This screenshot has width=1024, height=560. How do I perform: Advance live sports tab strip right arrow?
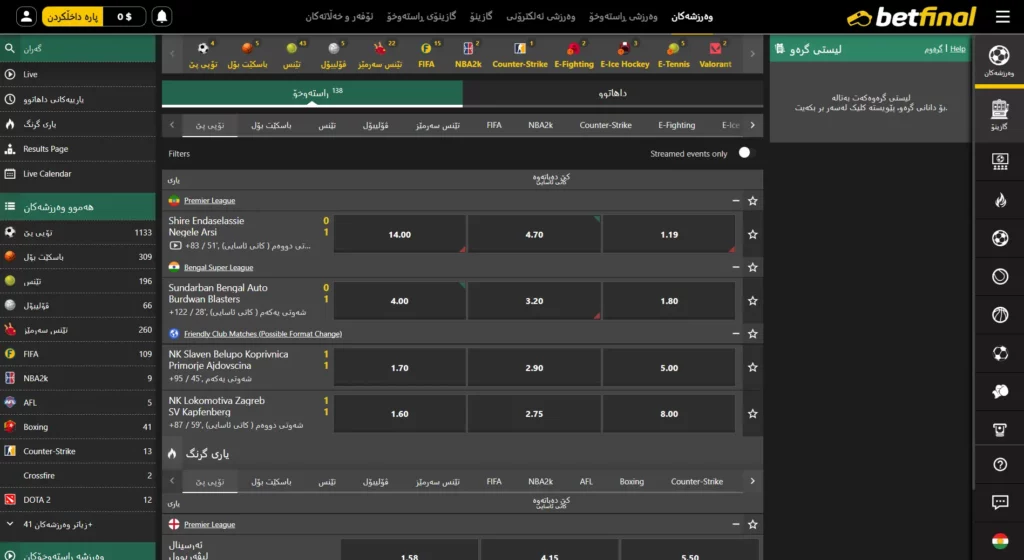[x=752, y=125]
